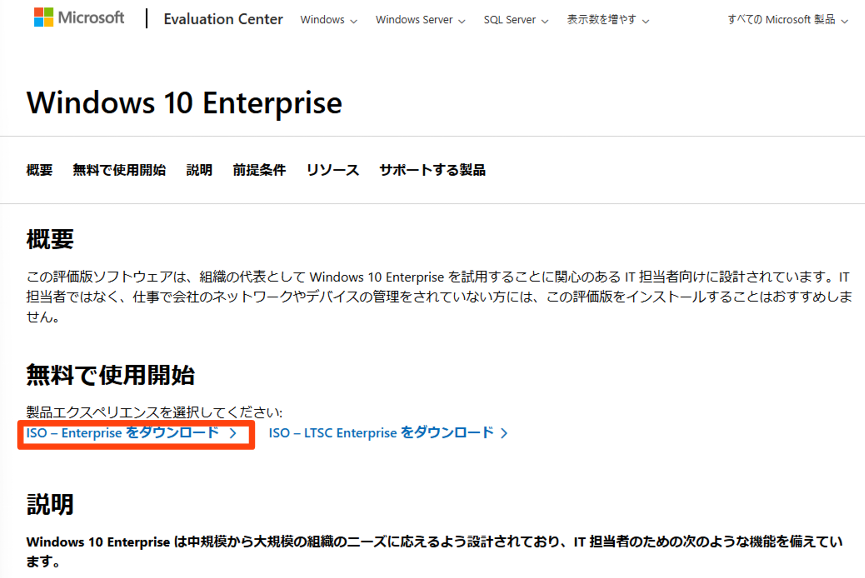Jump to the 説明 section tab
The image size is (865, 578).
[199, 170]
